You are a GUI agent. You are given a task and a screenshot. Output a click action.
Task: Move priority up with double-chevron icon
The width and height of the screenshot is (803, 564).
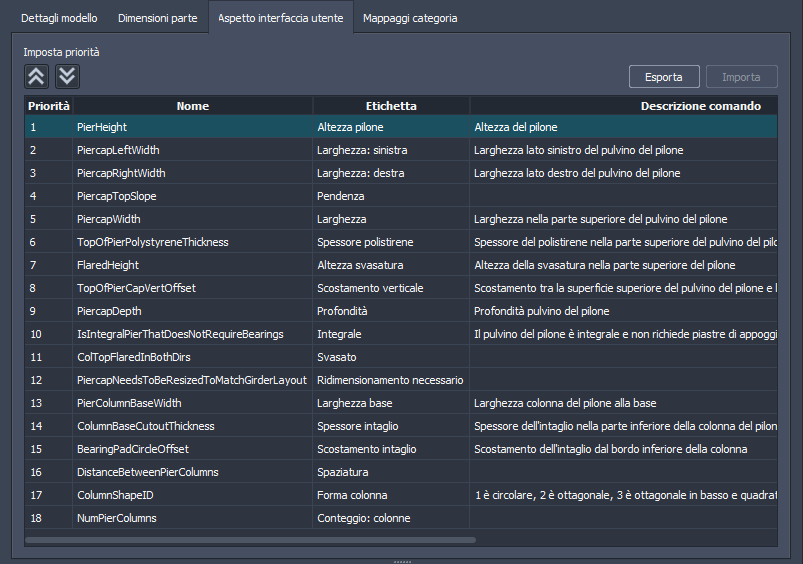tap(36, 76)
